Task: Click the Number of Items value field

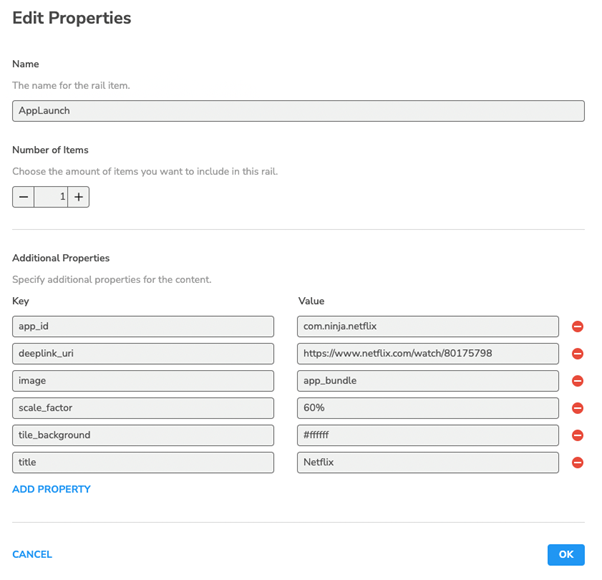Action: coord(51,197)
